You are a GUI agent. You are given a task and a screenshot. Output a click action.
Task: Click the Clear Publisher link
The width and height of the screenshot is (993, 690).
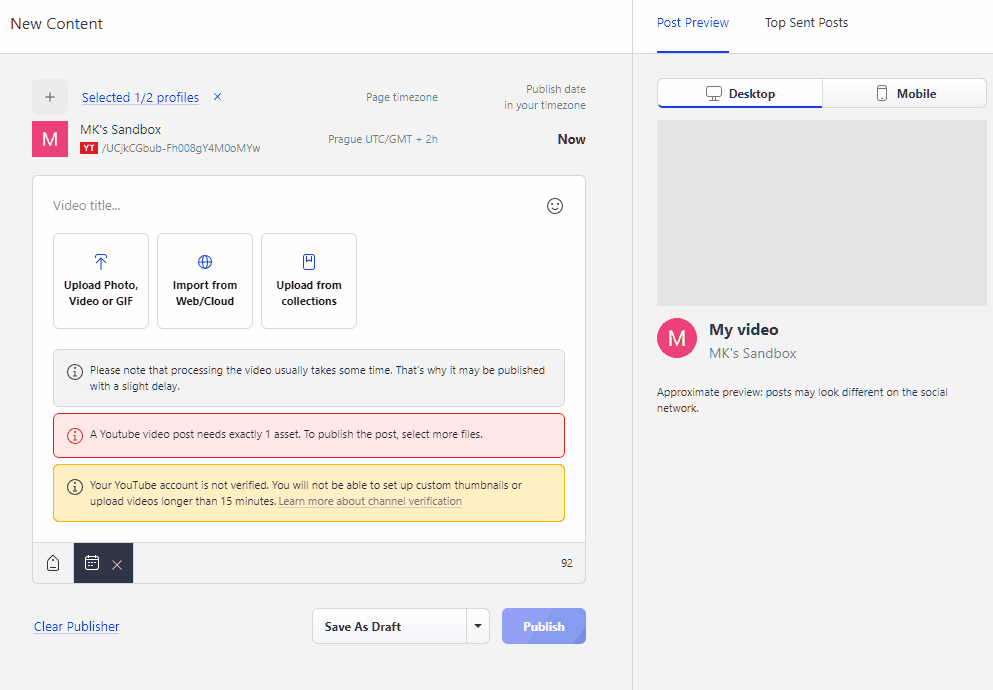click(77, 626)
